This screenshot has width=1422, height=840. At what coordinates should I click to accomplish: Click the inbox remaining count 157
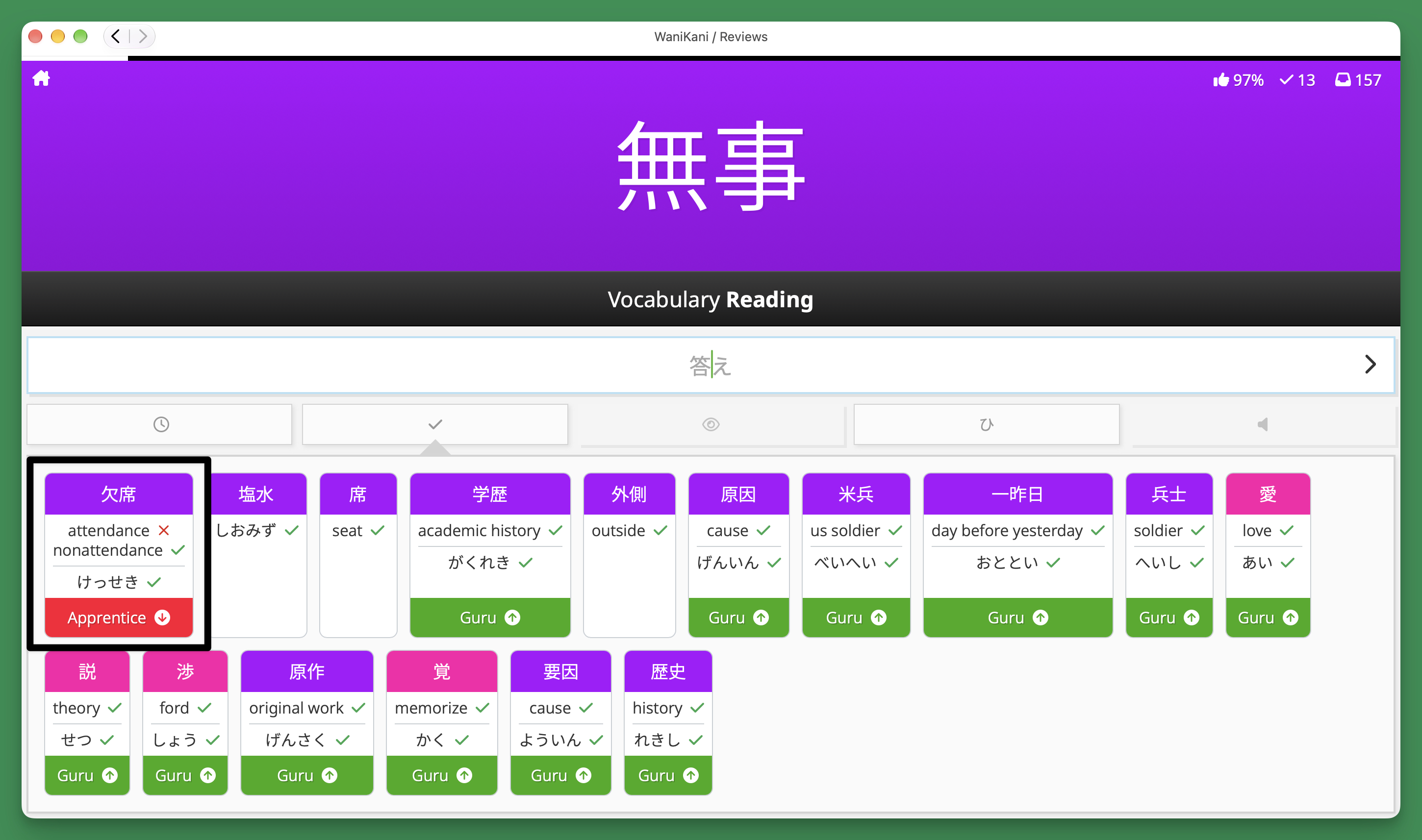tap(1358, 80)
